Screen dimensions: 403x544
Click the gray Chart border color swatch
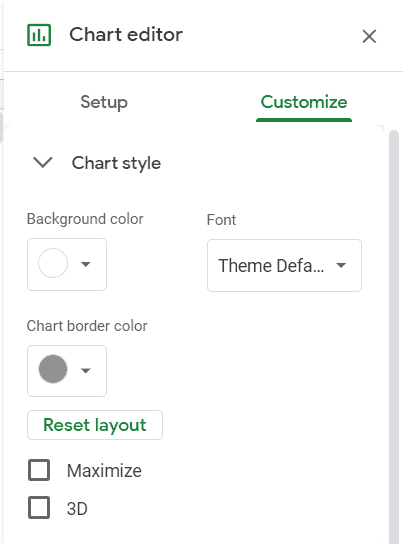(53, 369)
